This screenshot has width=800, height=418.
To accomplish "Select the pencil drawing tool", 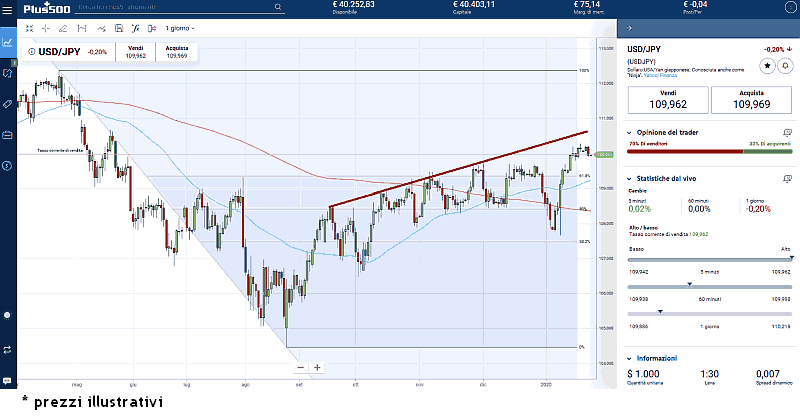I will (64, 28).
